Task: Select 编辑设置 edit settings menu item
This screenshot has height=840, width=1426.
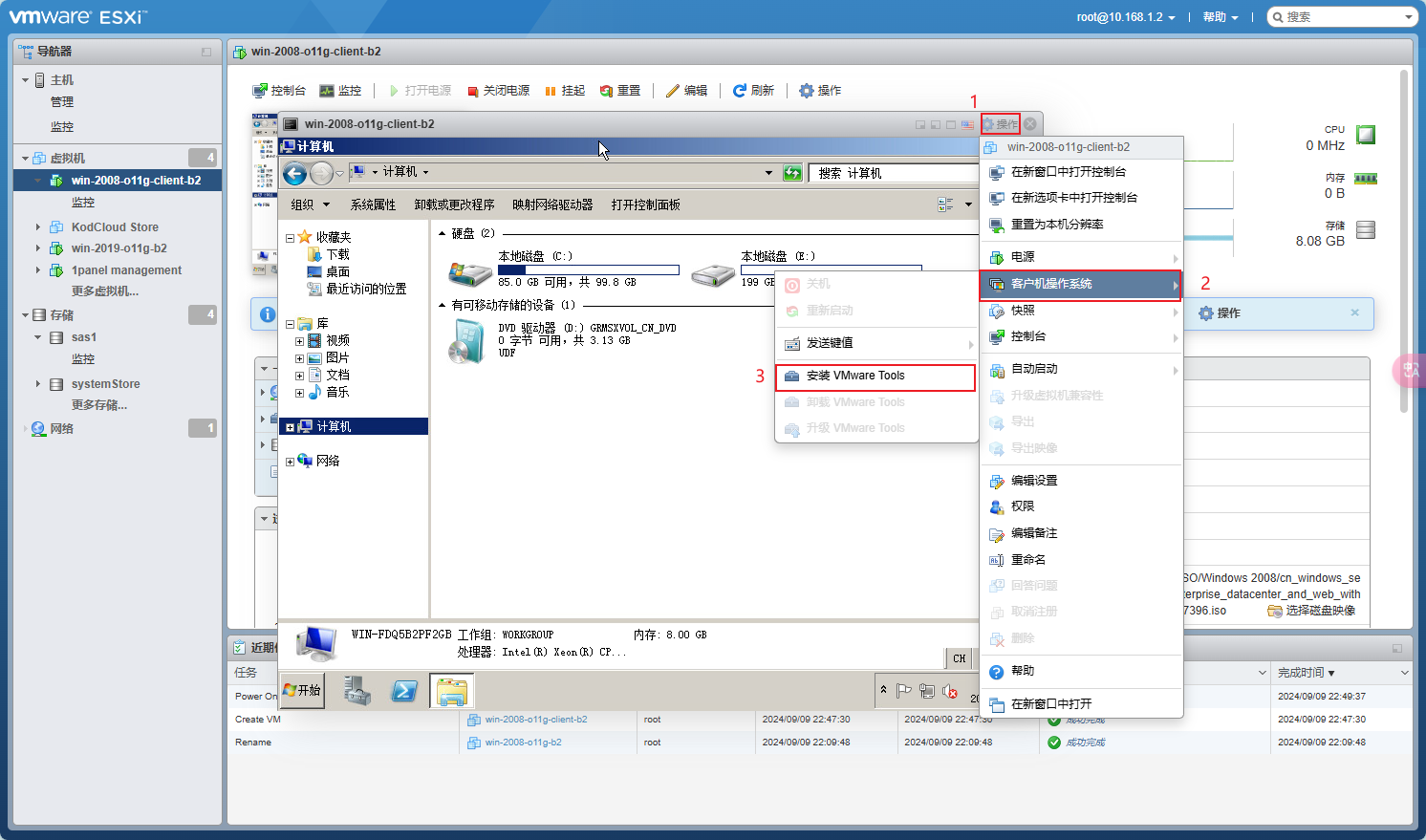Action: pyautogui.click(x=1081, y=481)
